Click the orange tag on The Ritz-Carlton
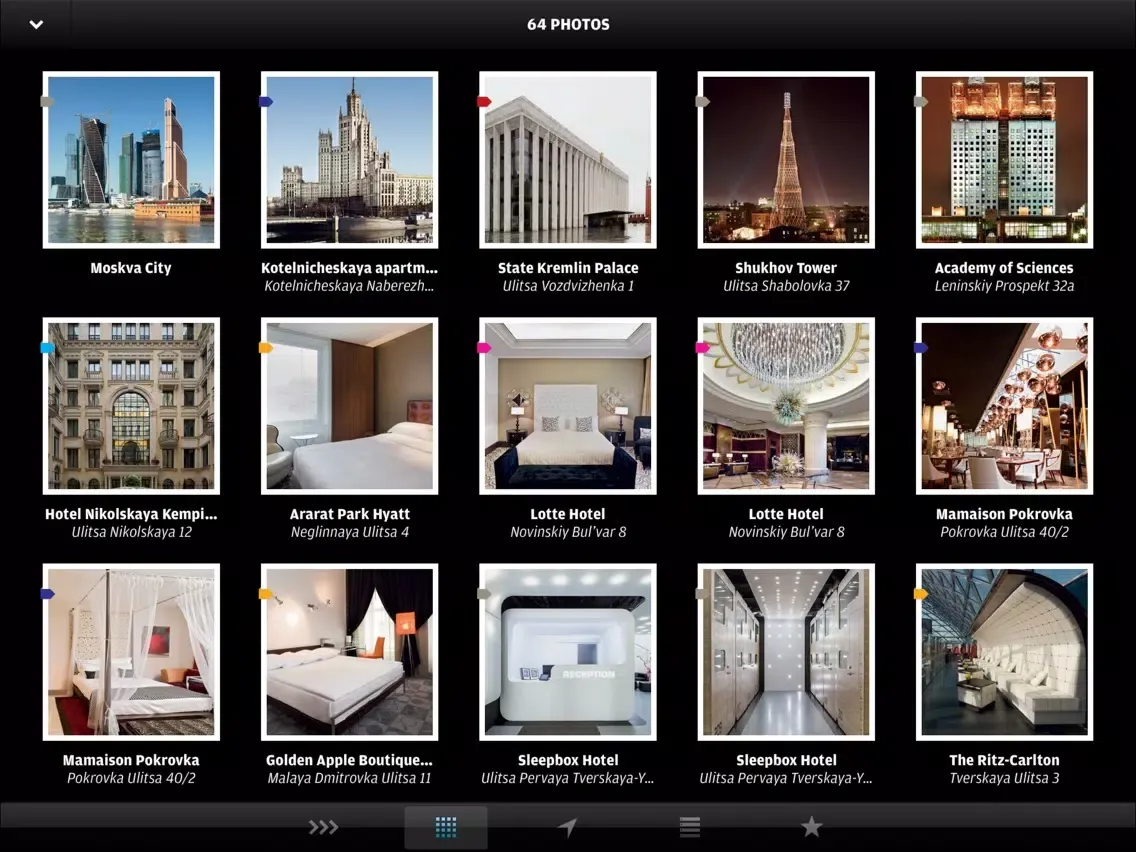 pos(920,594)
